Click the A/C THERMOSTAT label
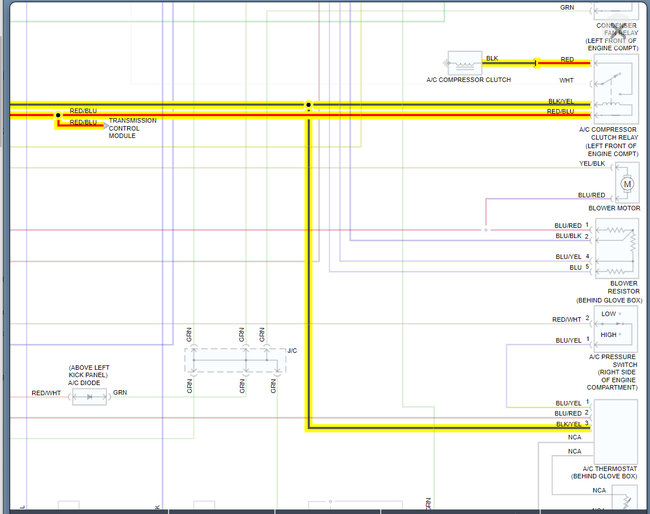 [x=609, y=468]
